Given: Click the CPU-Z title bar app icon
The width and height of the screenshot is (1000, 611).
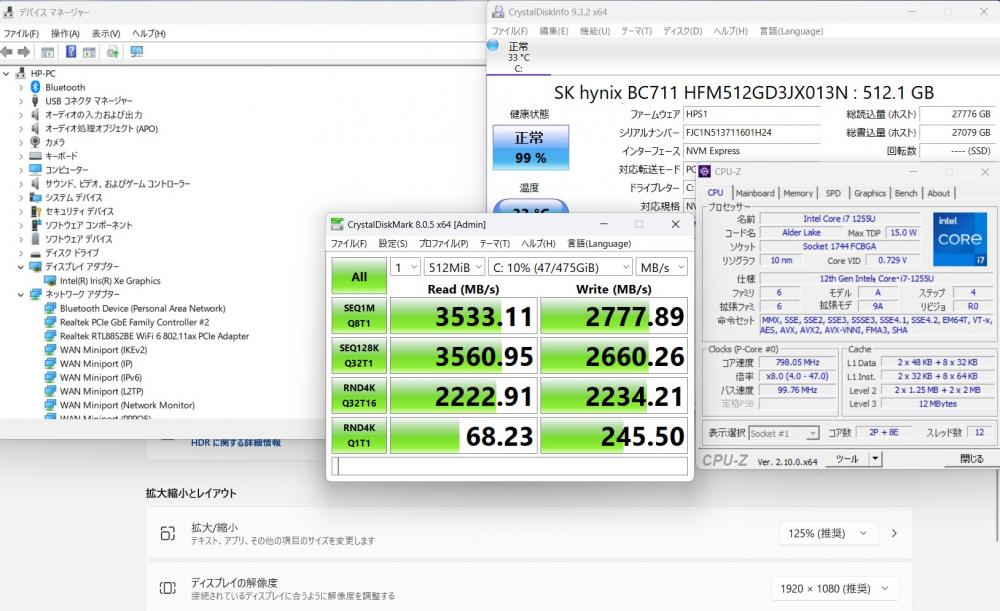Looking at the screenshot, I should coord(705,172).
